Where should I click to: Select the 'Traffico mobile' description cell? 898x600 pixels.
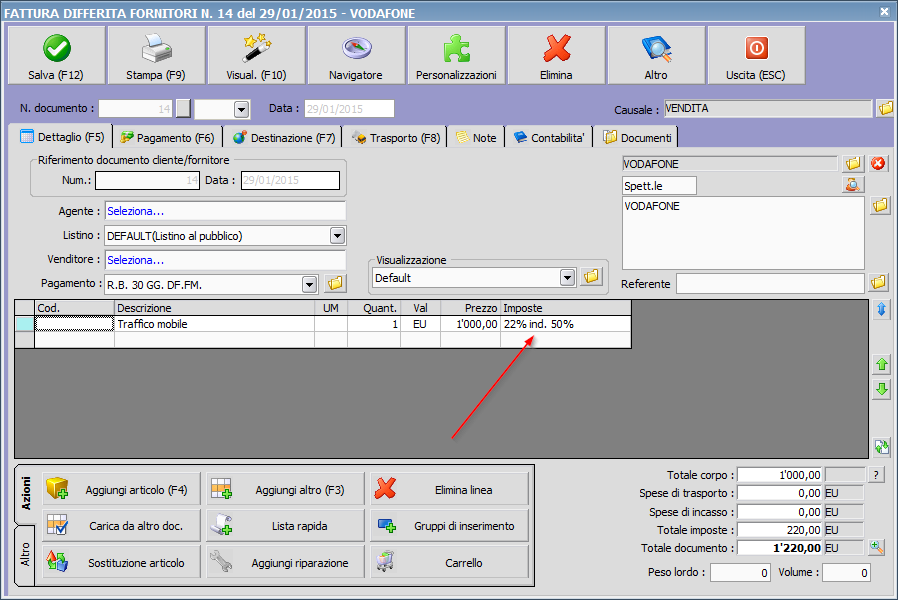(214, 324)
